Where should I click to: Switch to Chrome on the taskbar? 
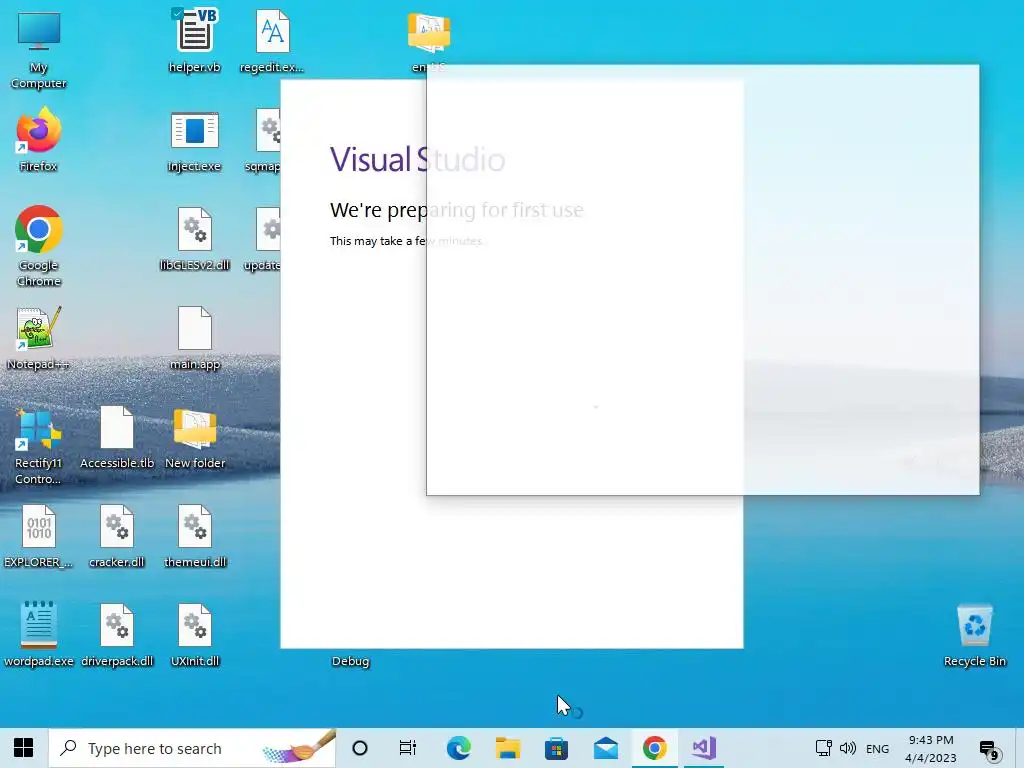point(655,748)
